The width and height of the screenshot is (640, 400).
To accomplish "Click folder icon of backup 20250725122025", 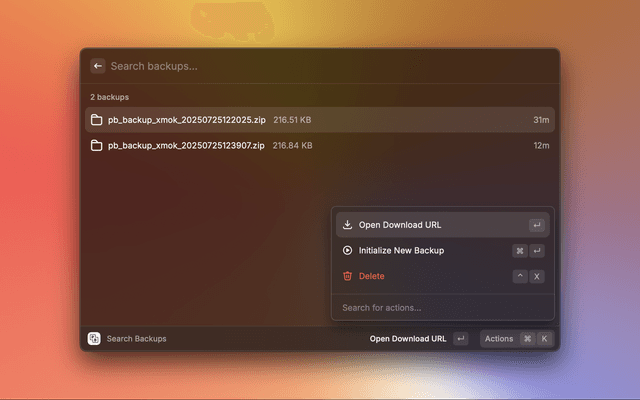I will tap(97, 120).
